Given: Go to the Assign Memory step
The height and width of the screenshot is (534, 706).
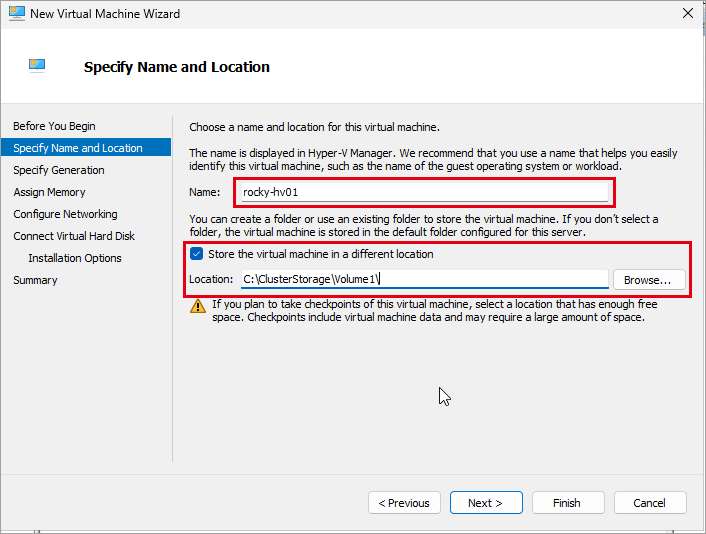Looking at the screenshot, I should [x=49, y=192].
